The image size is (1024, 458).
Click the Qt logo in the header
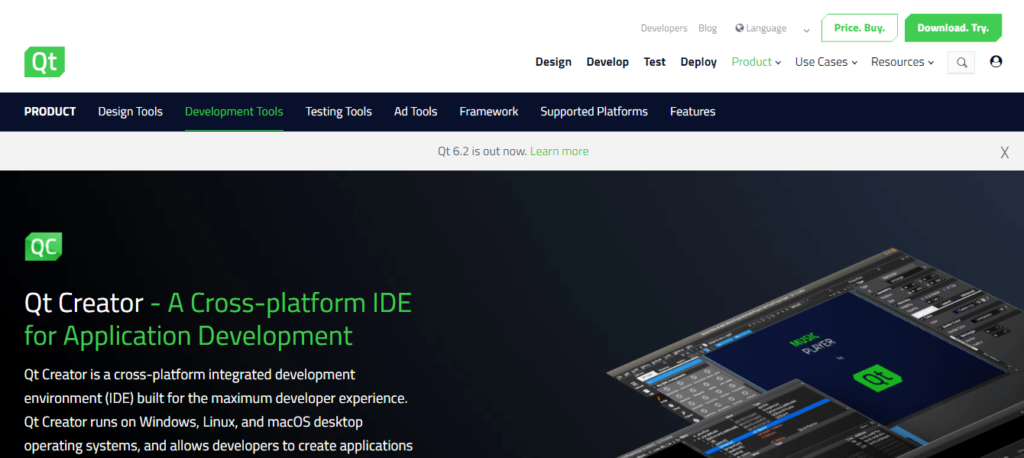(x=44, y=62)
